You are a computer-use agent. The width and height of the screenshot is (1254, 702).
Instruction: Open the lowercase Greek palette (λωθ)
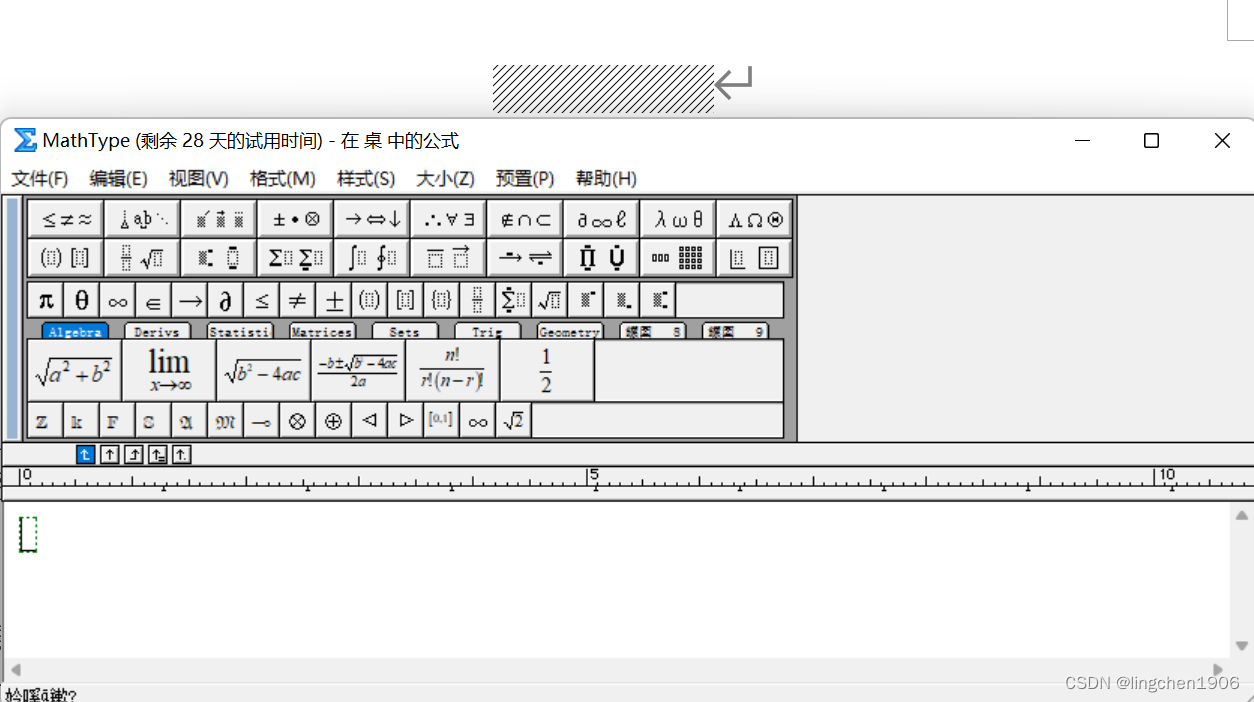pyautogui.click(x=678, y=219)
